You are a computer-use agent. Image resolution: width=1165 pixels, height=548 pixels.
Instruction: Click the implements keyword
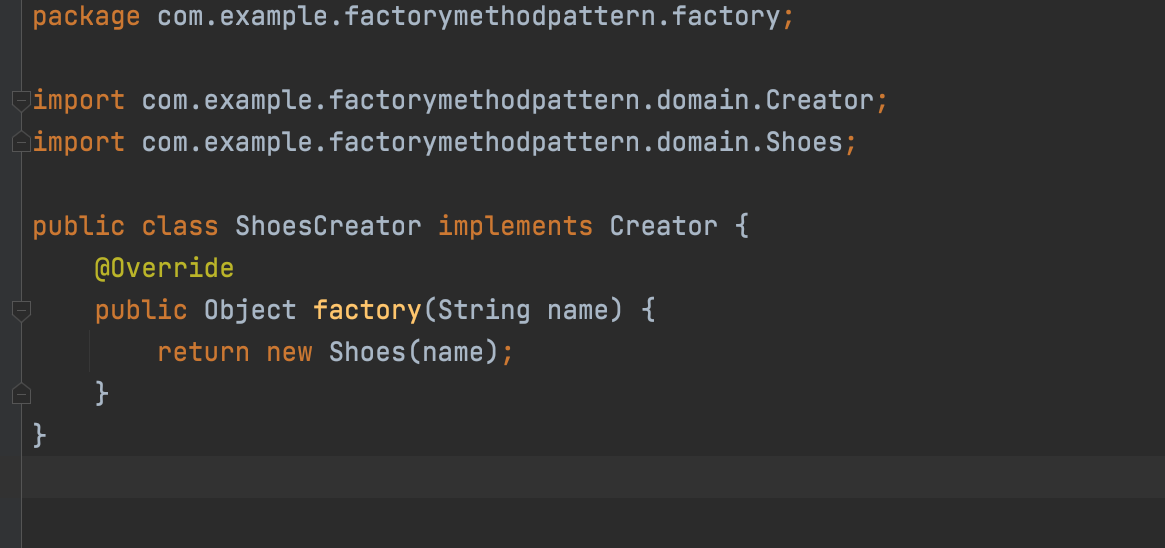pyautogui.click(x=516, y=226)
